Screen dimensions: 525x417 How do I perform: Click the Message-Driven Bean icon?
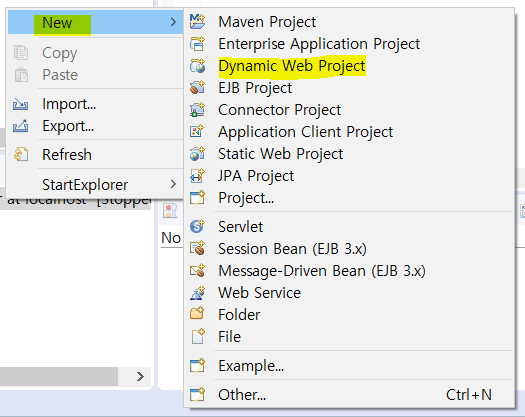[x=197, y=271]
